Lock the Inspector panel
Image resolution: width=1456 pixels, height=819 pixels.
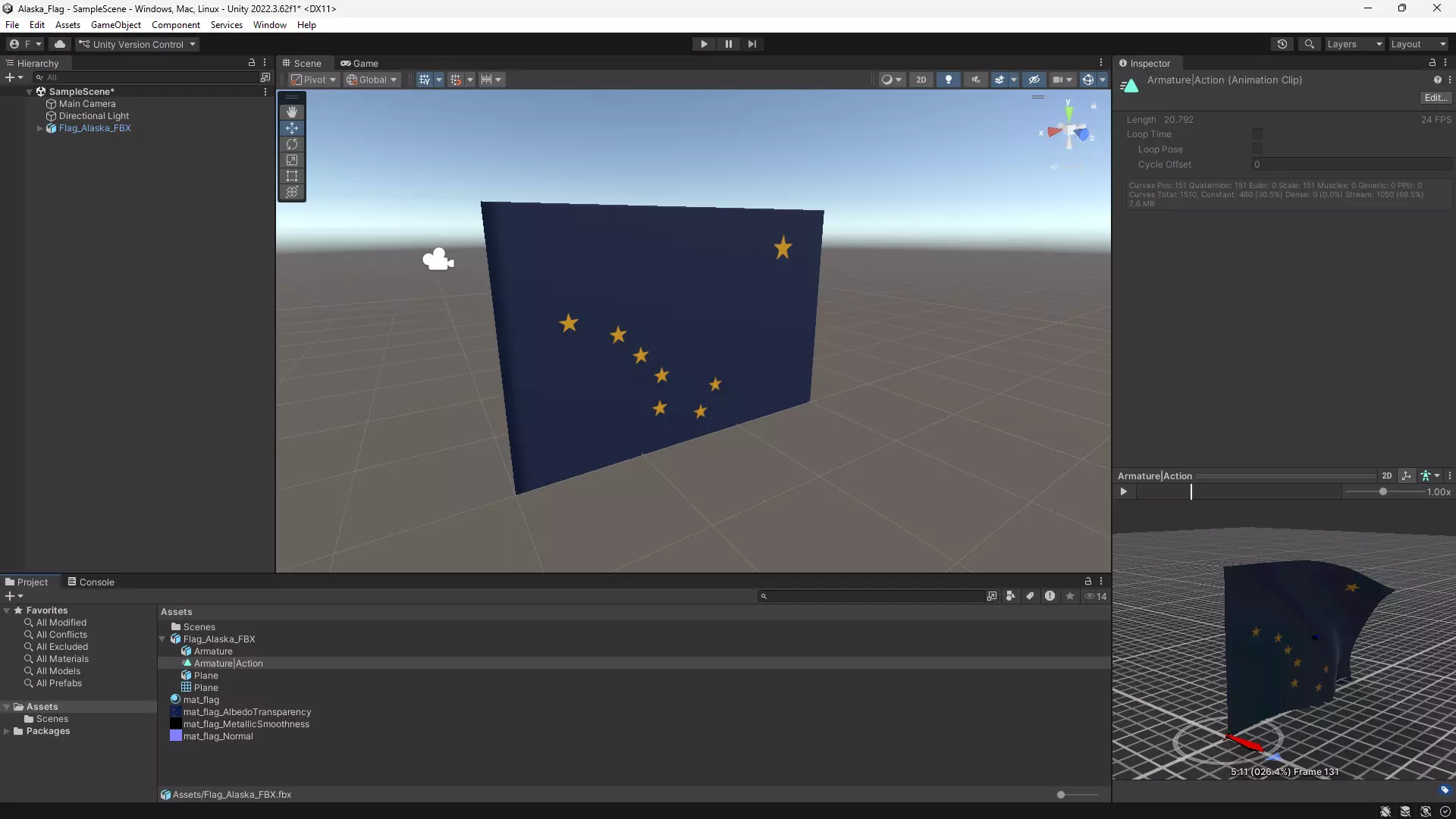1432,63
